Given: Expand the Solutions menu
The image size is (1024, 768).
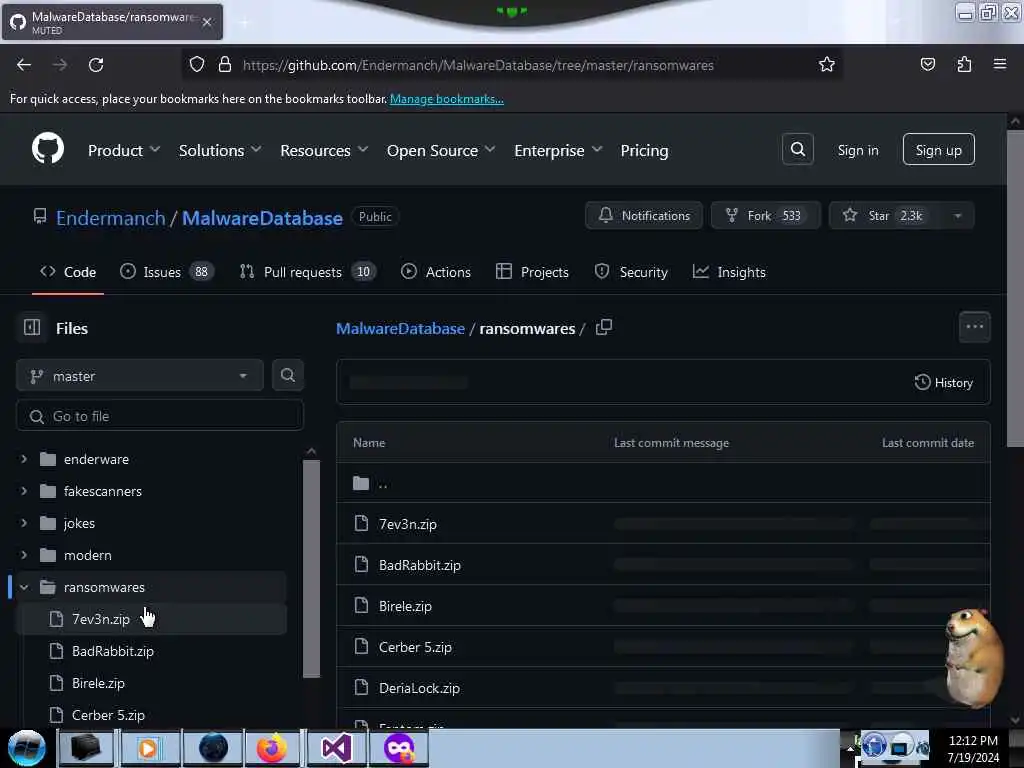Looking at the screenshot, I should (220, 150).
